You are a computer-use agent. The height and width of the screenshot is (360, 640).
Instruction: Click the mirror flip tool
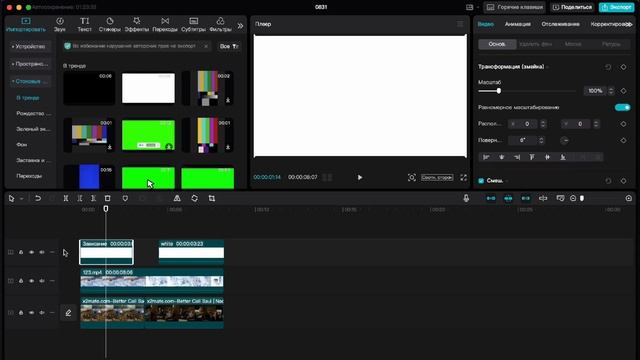click(177, 198)
